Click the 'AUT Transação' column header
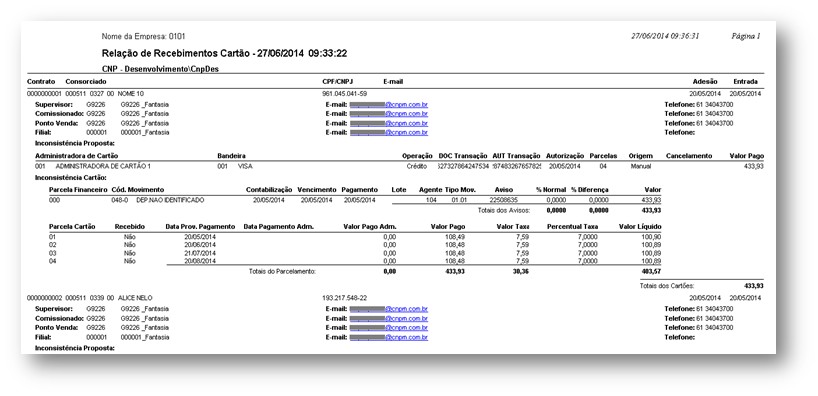The width and height of the screenshot is (818, 396). [516, 156]
